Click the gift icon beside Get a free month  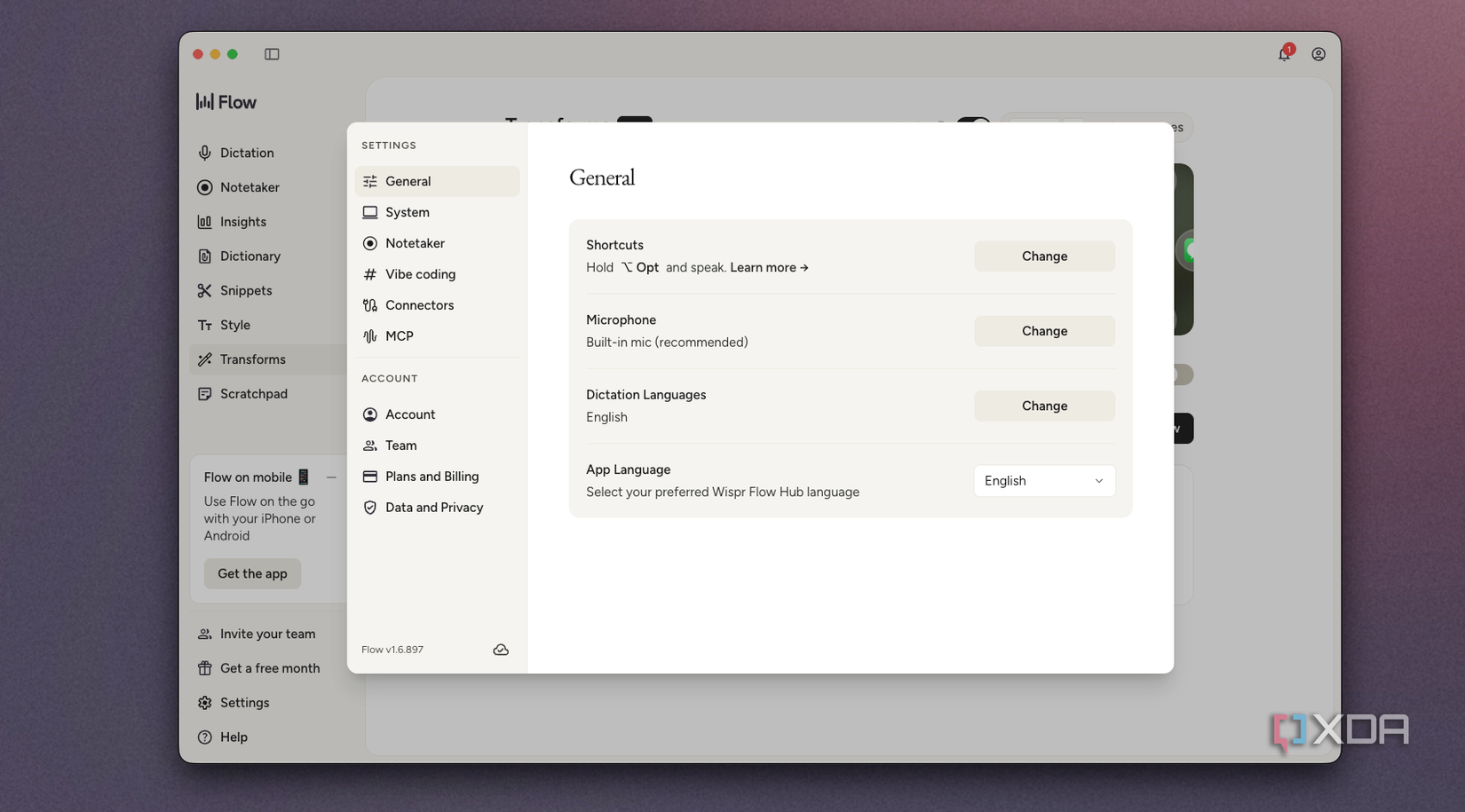pyautogui.click(x=205, y=668)
